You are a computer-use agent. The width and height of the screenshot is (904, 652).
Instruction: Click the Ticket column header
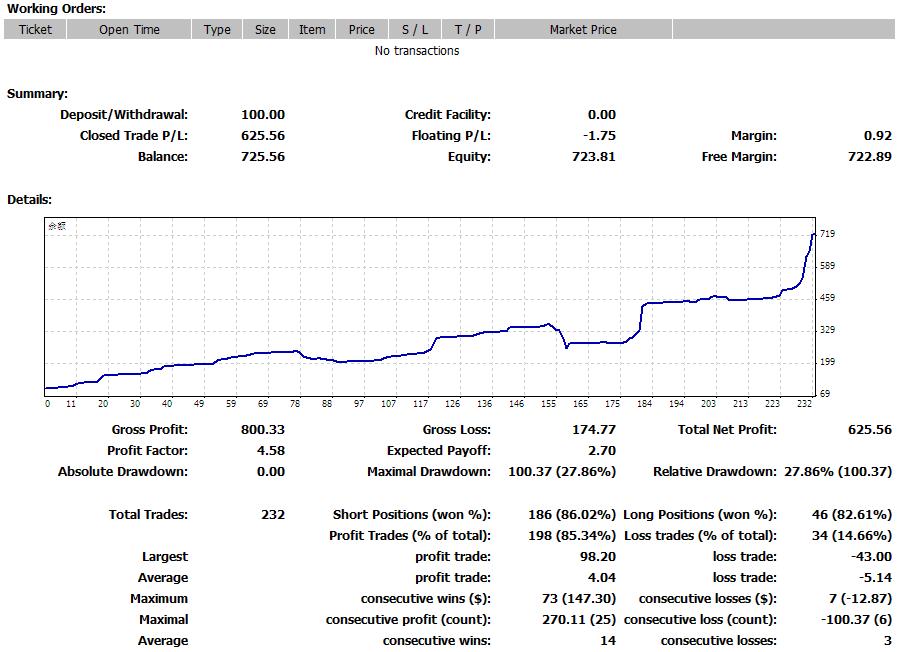pos(35,30)
